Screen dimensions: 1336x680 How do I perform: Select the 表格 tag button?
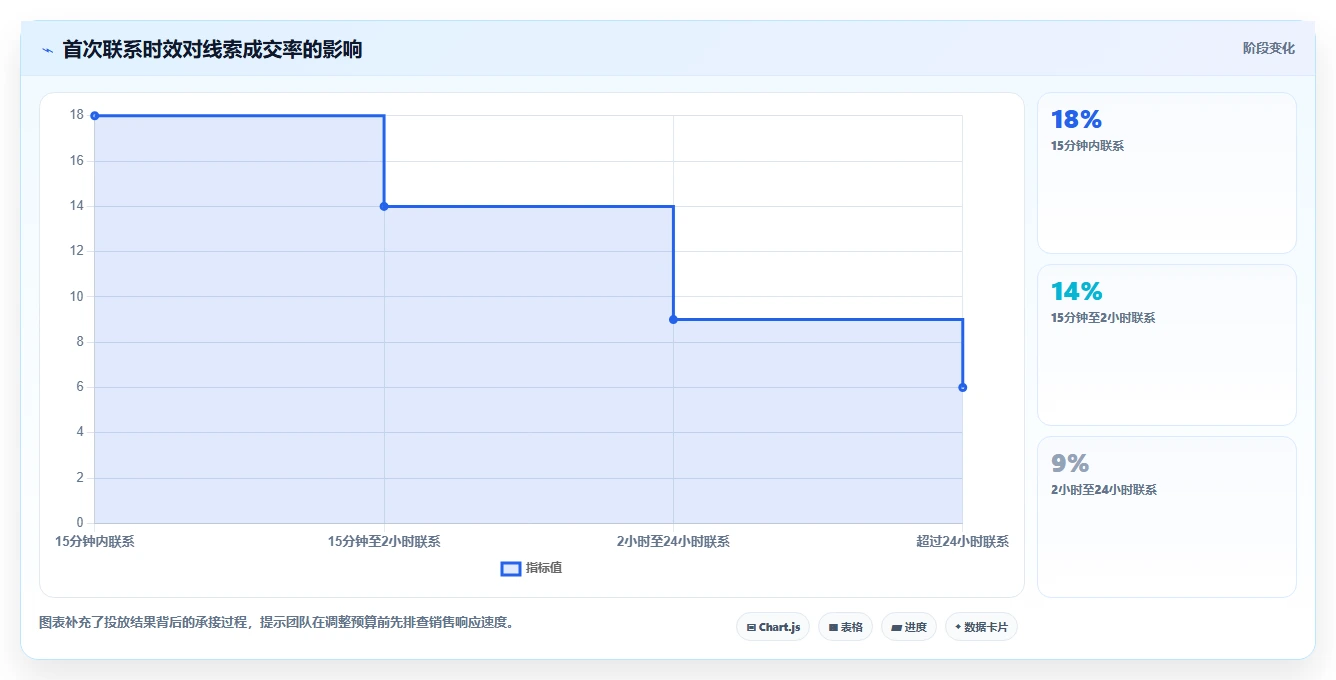click(x=845, y=627)
